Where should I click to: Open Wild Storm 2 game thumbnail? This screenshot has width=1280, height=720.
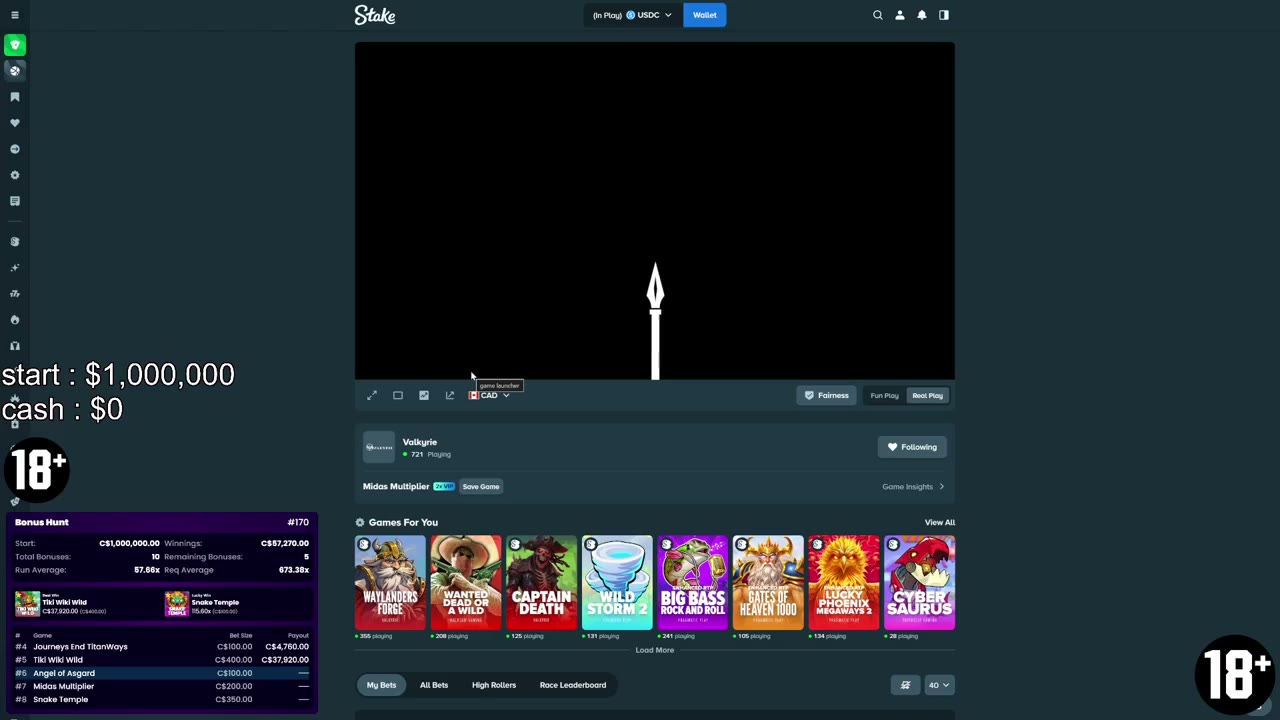click(x=617, y=583)
